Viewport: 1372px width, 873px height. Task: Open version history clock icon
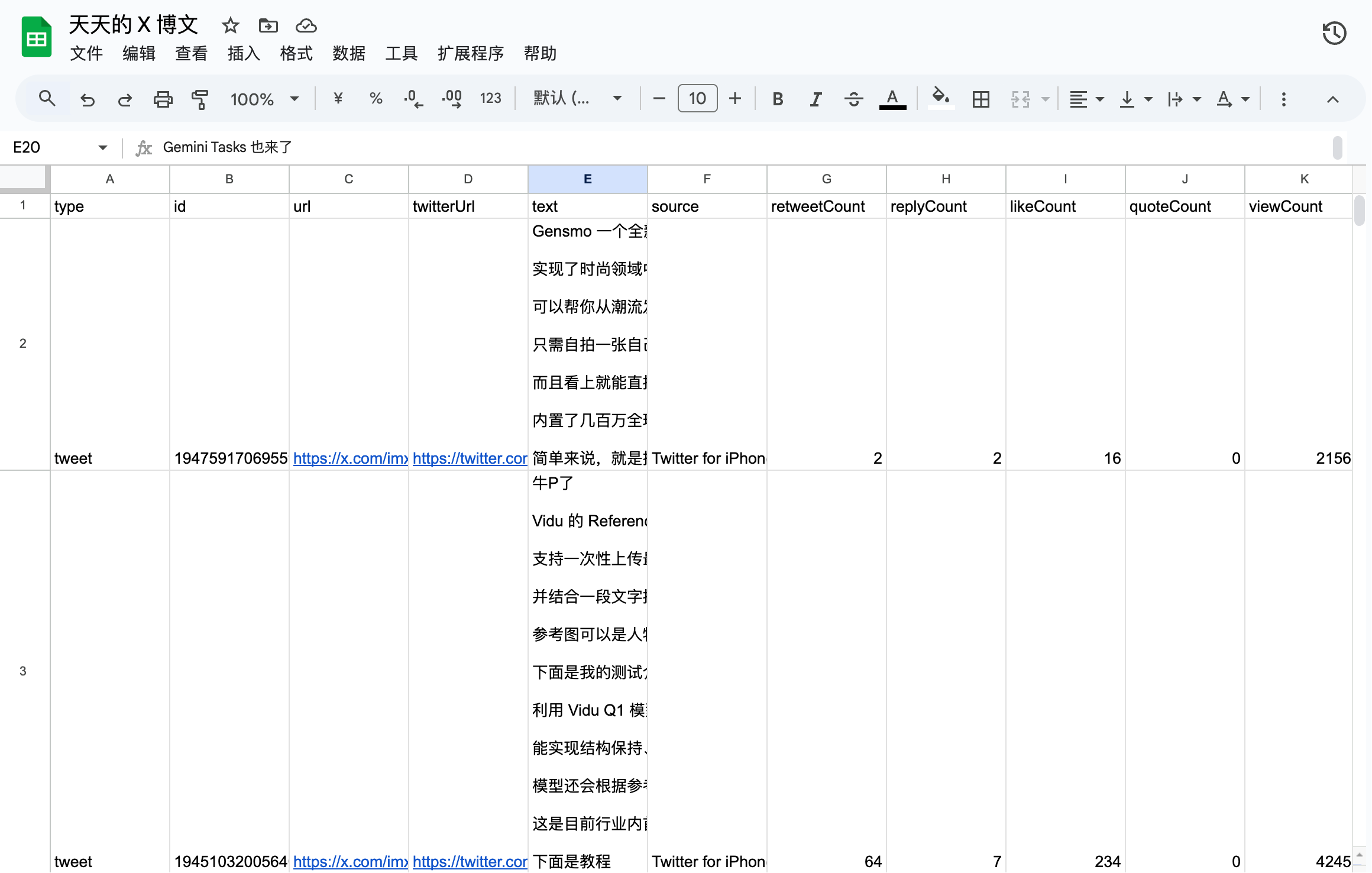[1334, 33]
